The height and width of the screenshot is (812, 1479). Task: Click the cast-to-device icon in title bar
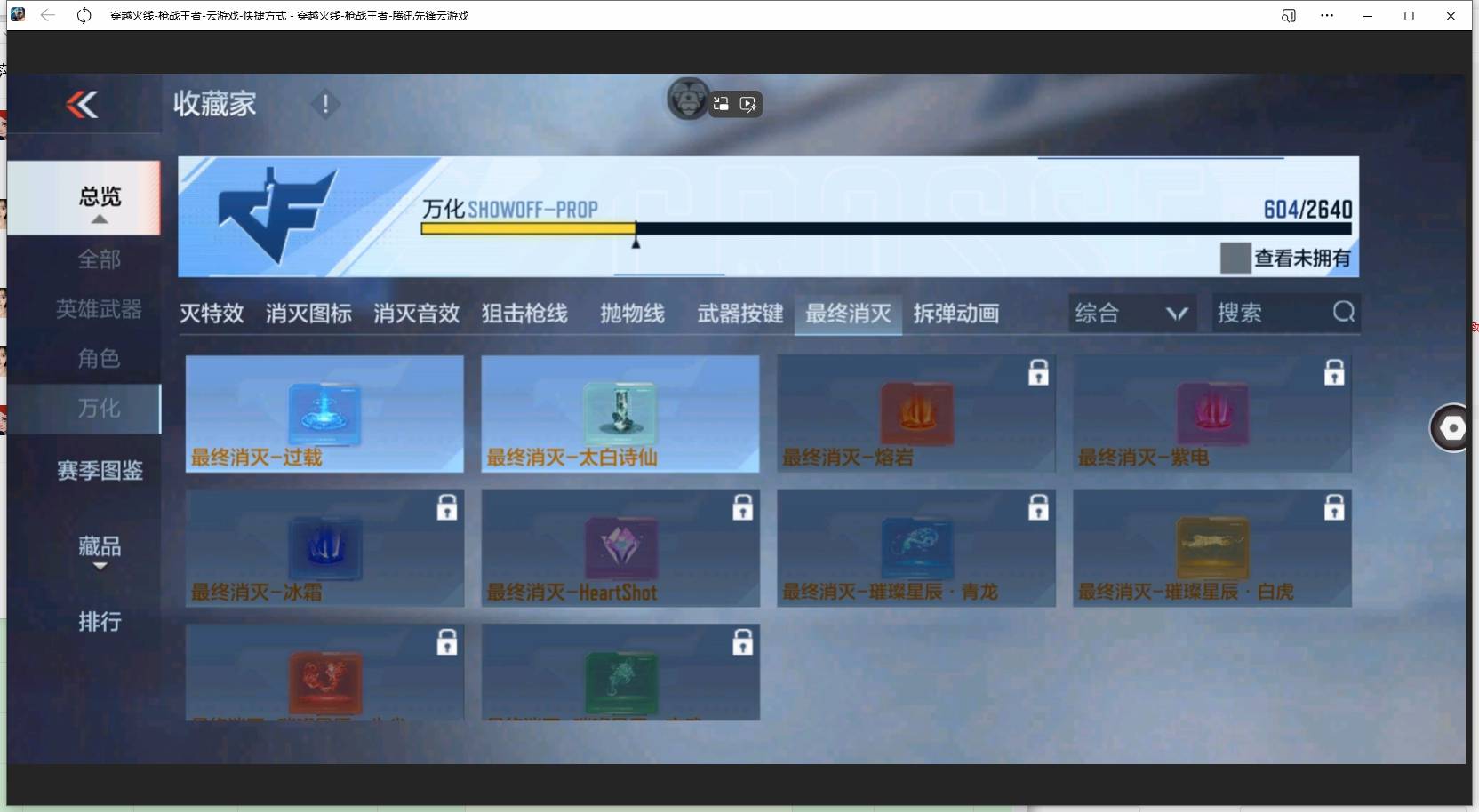coord(1288,15)
